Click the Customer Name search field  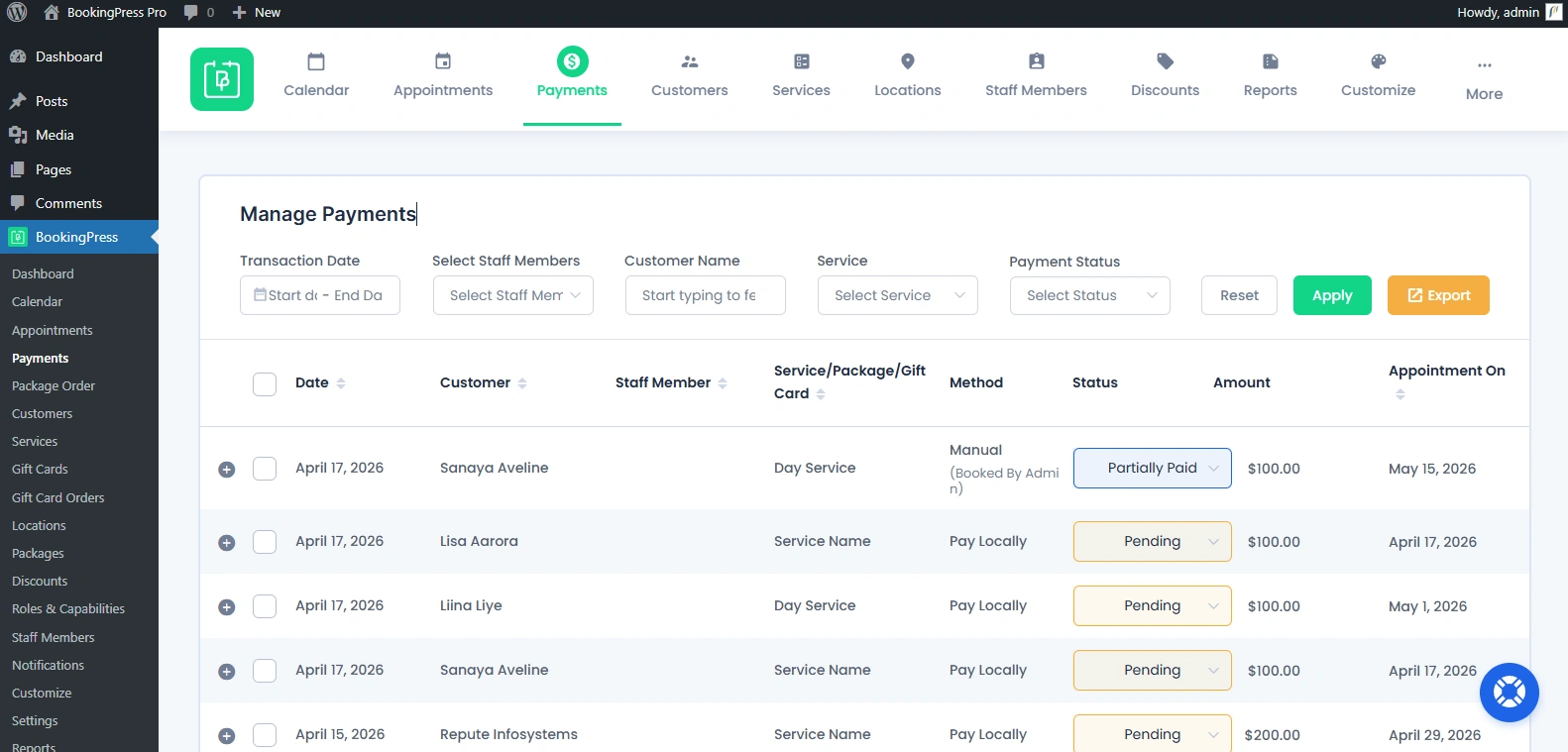706,295
